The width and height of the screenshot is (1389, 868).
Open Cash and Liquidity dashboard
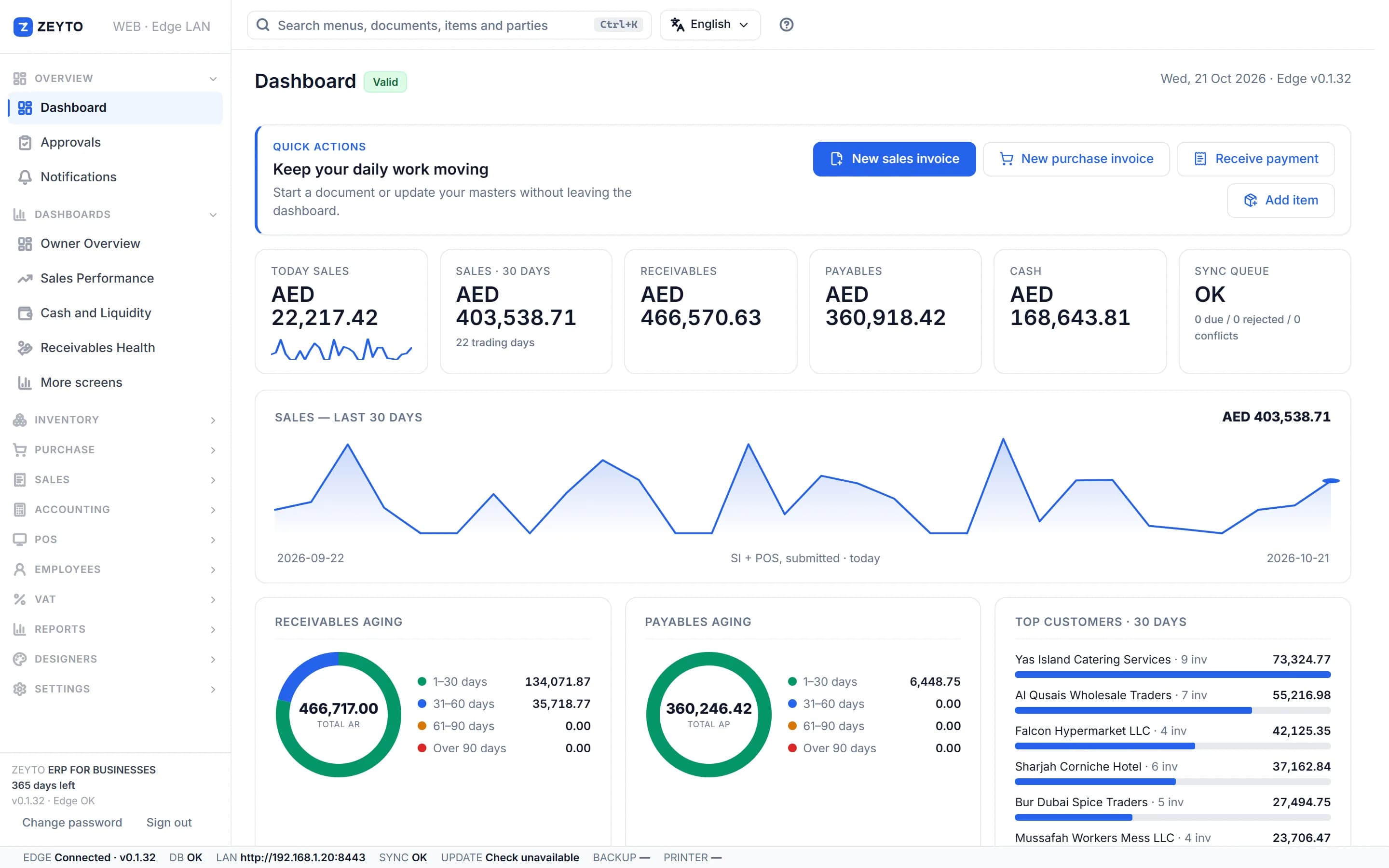(x=115, y=313)
